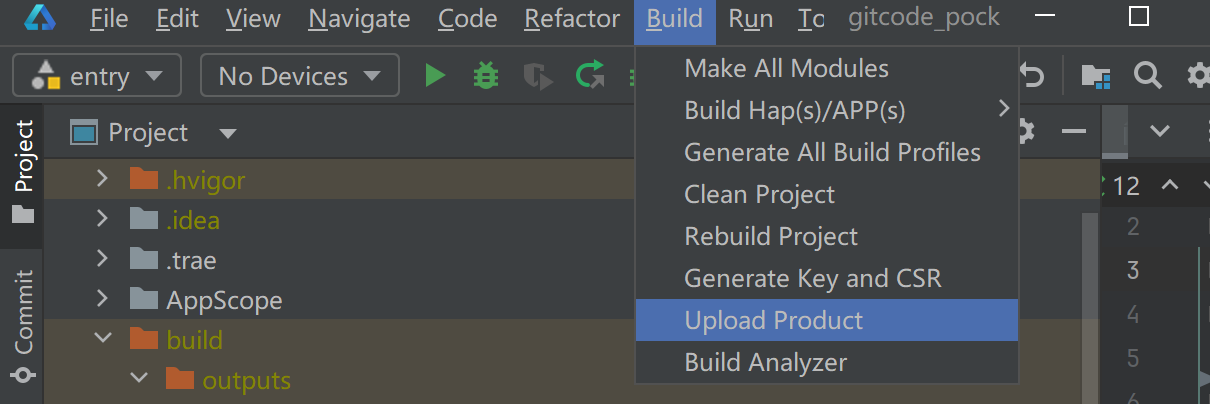This screenshot has width=1210, height=404.
Task: Open the Refactor menu
Action: (572, 18)
